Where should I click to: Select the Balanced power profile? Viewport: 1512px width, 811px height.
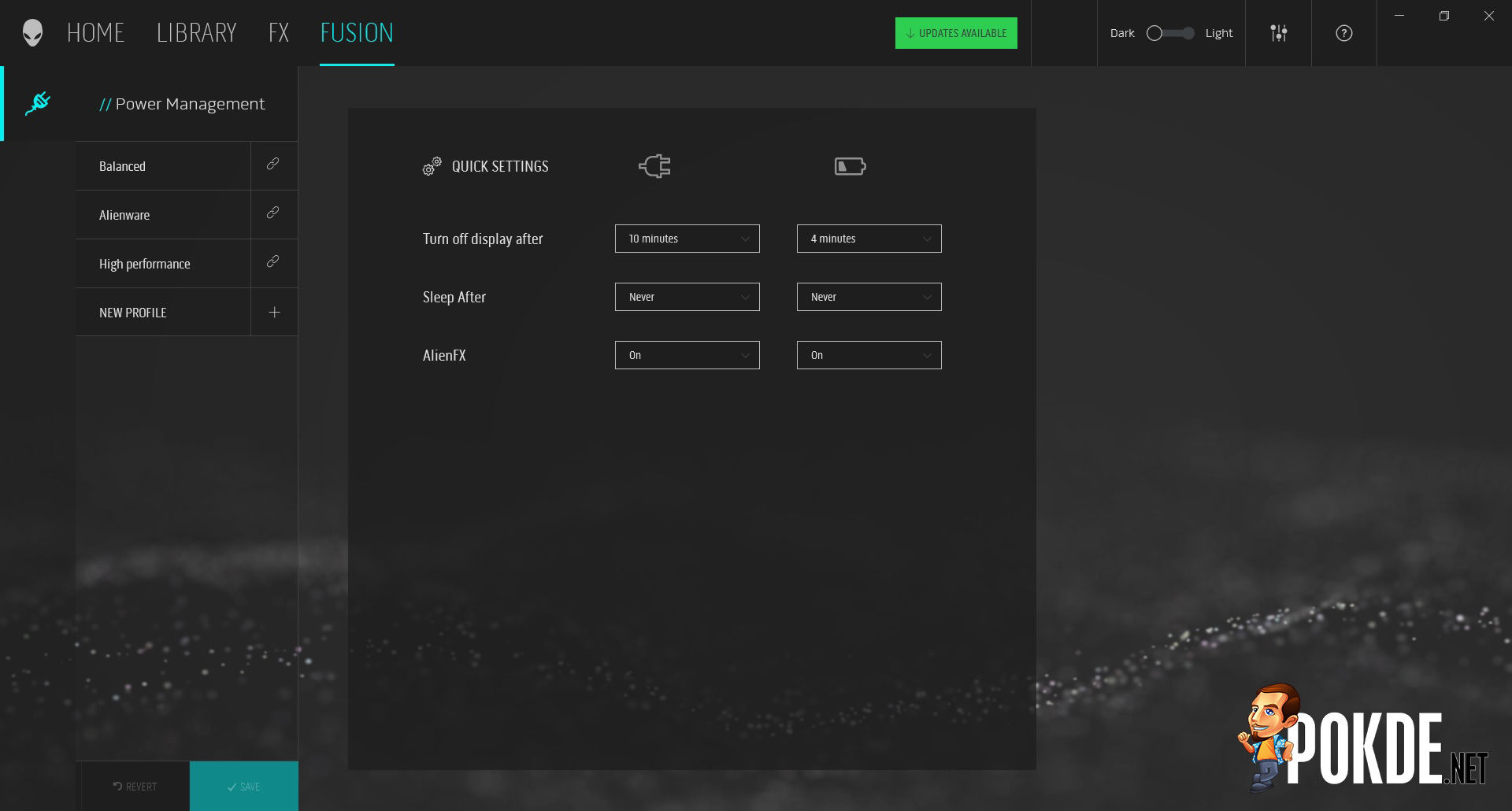(163, 166)
